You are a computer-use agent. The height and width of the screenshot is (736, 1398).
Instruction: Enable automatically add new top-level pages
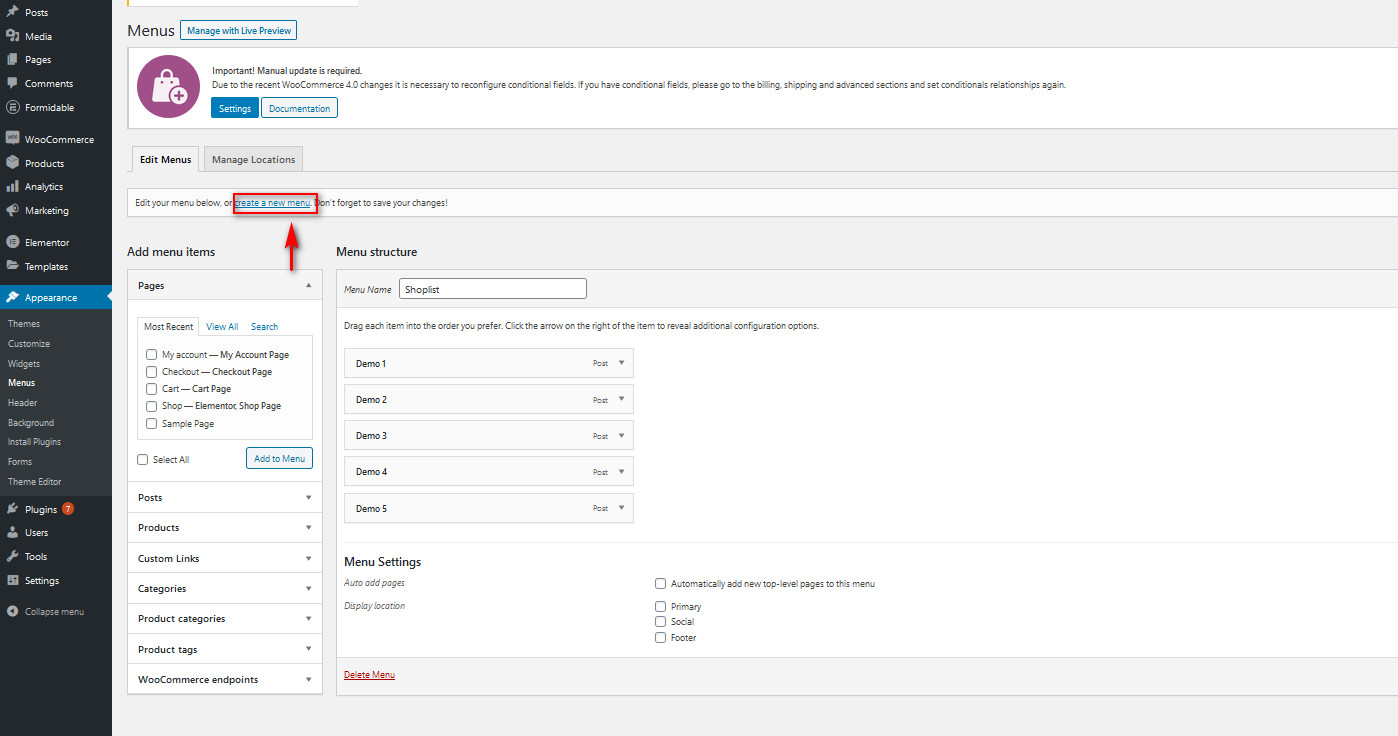660,584
